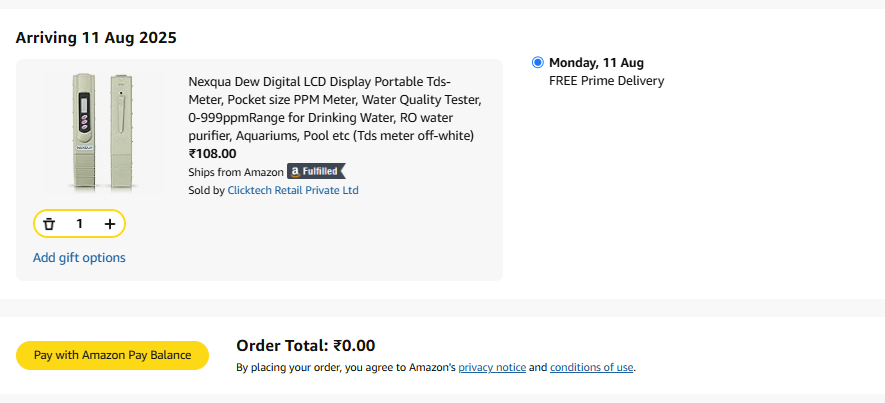Open the Clicktech Retail Private Ltd seller link
This screenshot has height=403, width=885.
tap(292, 190)
